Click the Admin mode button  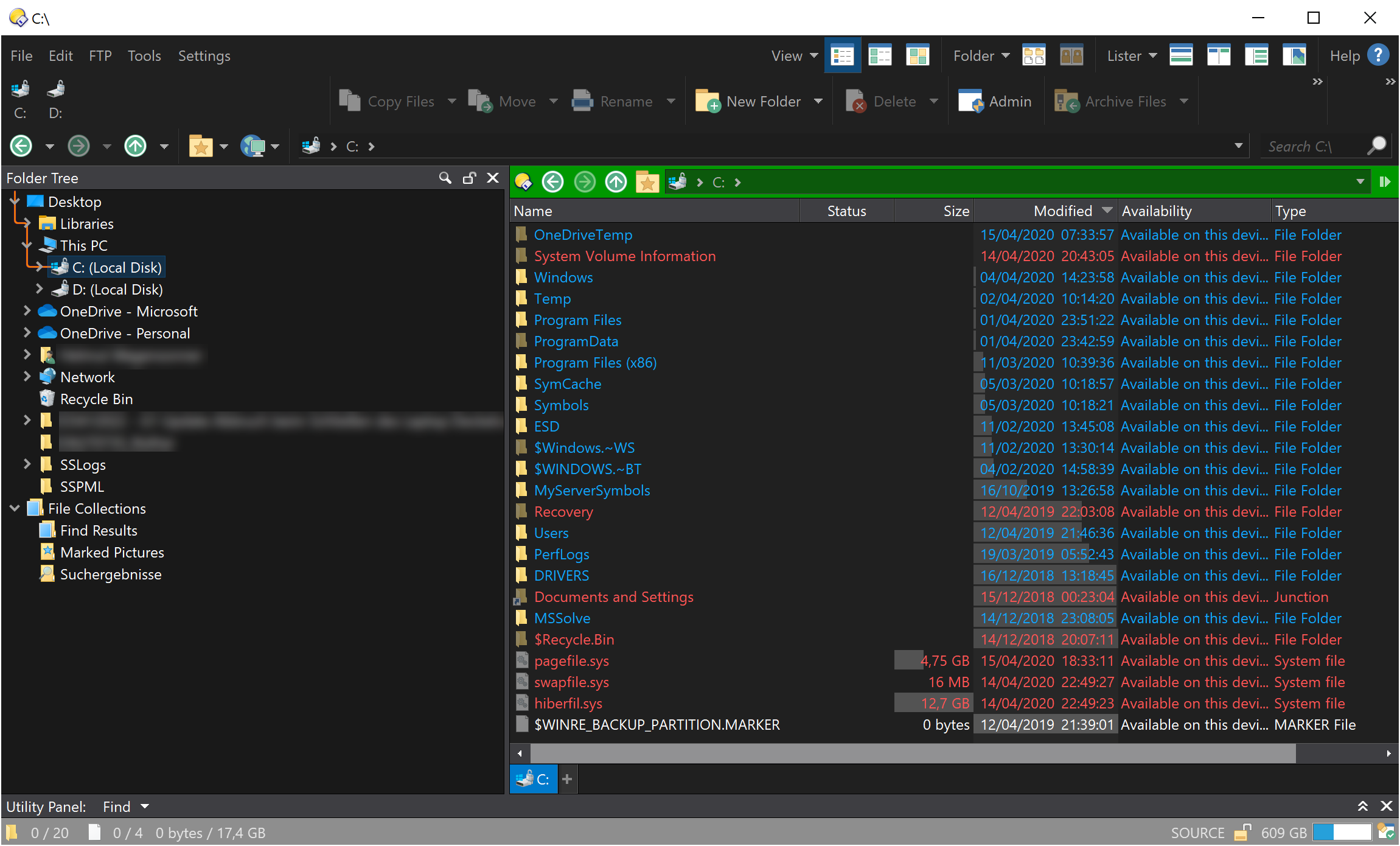click(x=995, y=102)
